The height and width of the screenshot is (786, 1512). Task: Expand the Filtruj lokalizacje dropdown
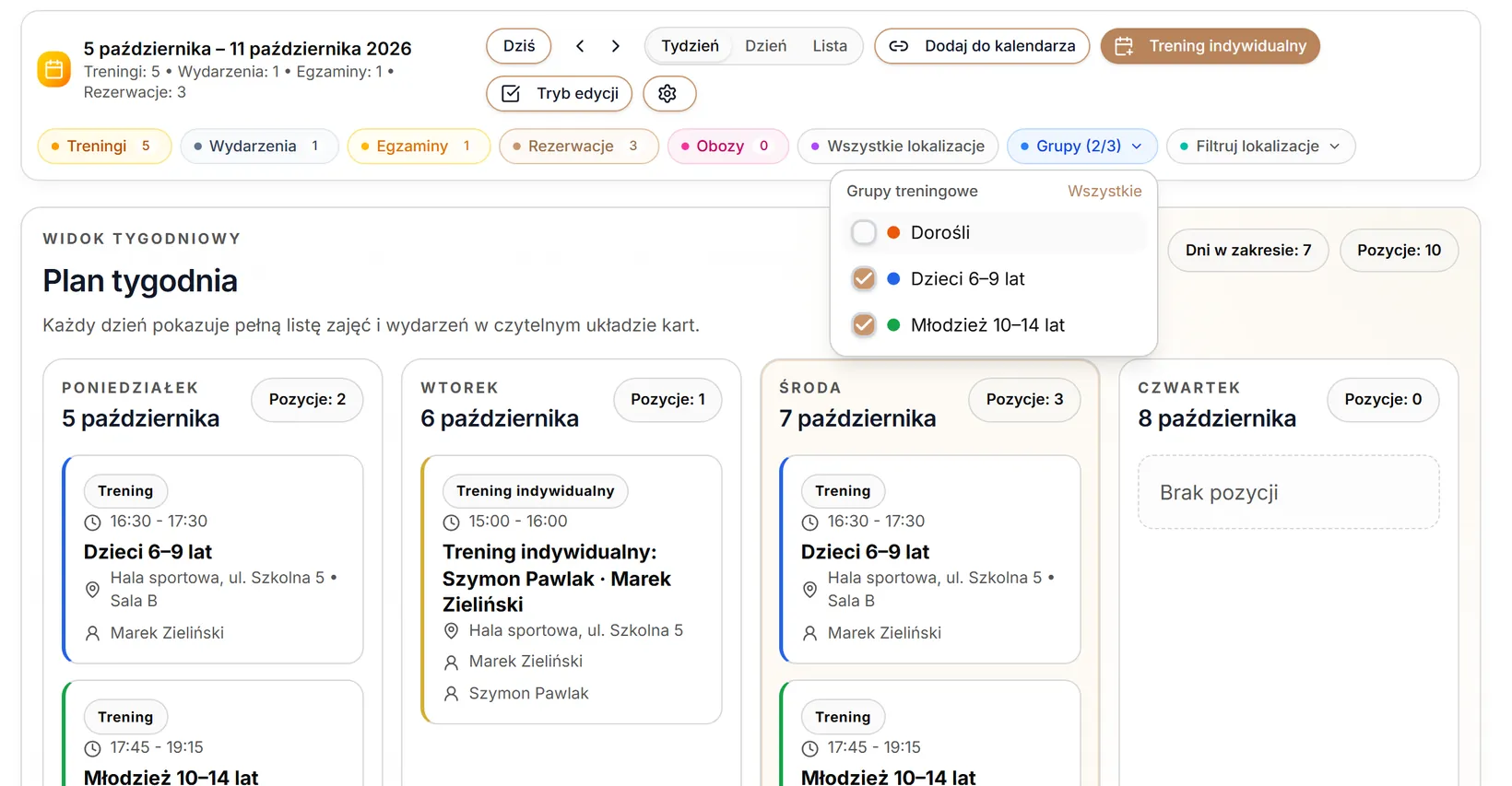pos(1260,146)
